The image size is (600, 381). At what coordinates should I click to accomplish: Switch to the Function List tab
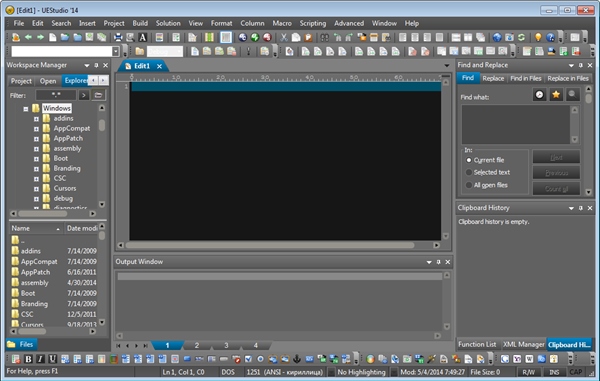pyautogui.click(x=477, y=344)
